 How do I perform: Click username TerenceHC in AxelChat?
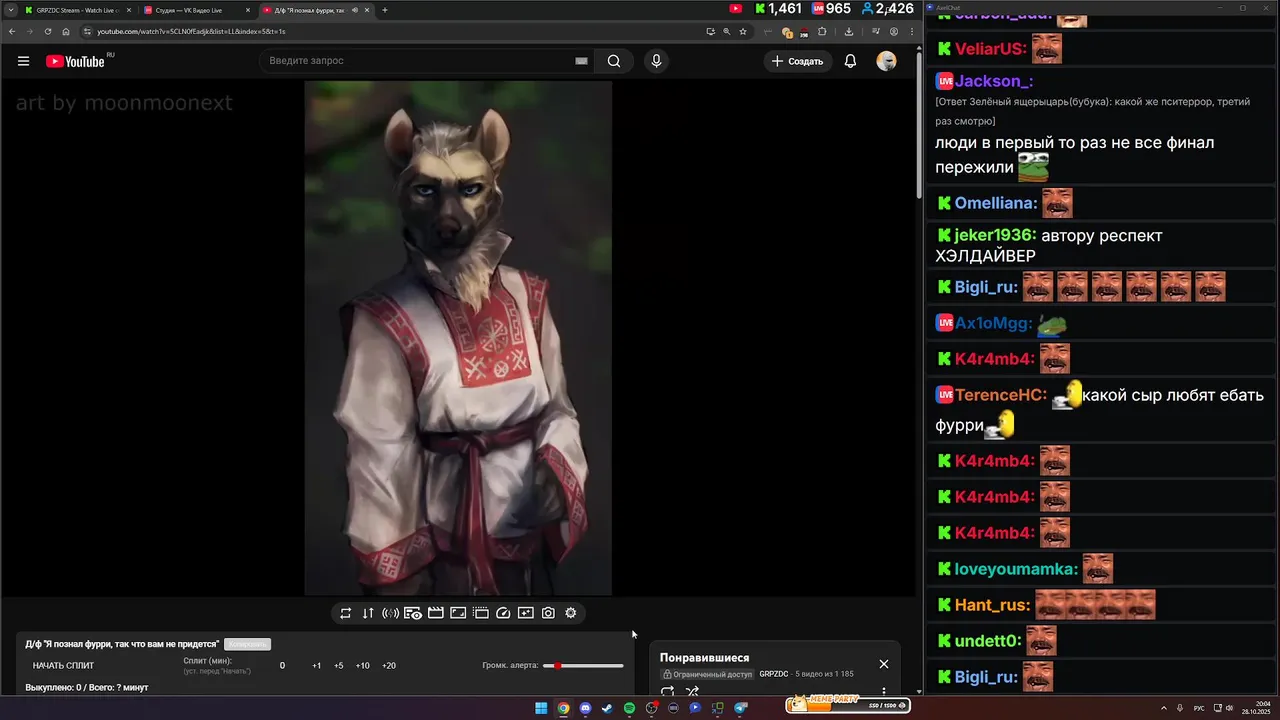pyautogui.click(x=1001, y=395)
